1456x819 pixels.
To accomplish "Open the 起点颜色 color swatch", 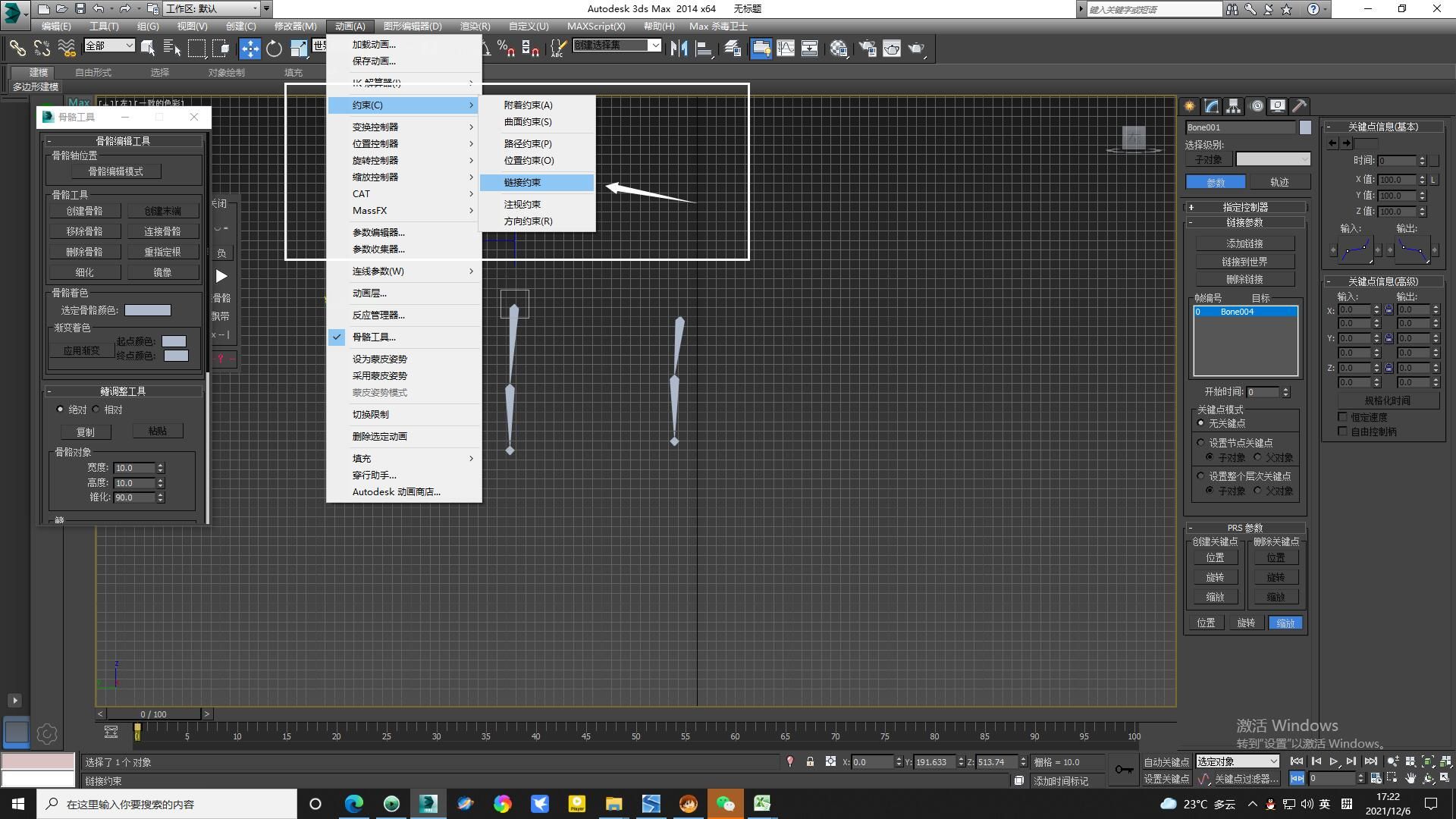I will tap(174, 341).
